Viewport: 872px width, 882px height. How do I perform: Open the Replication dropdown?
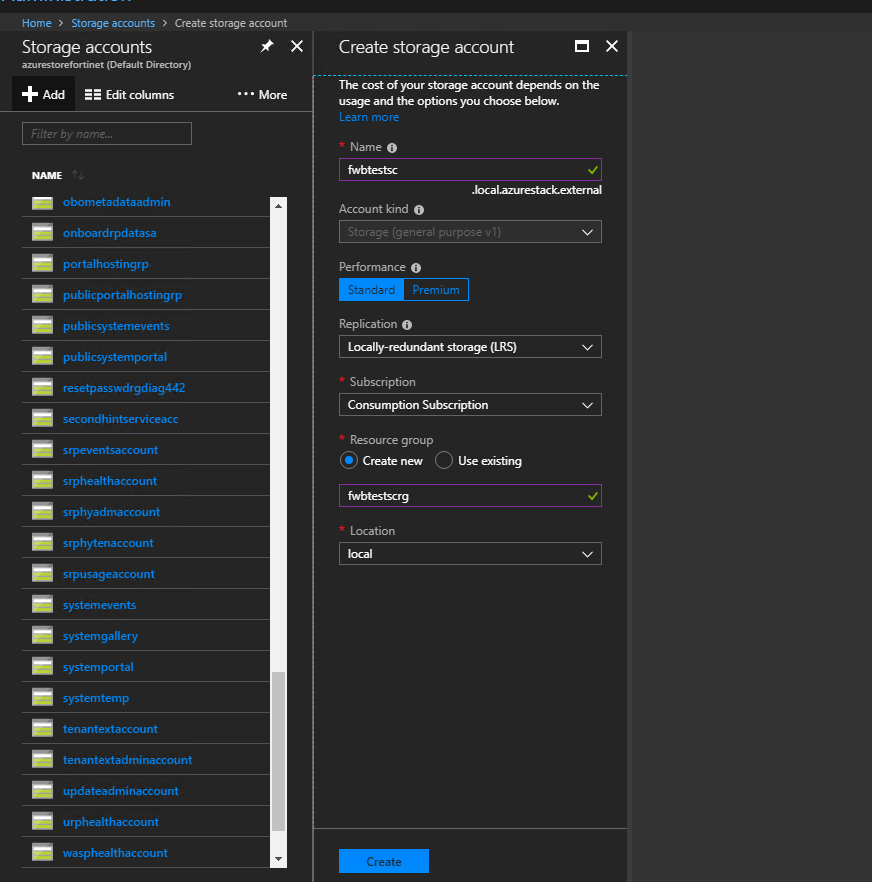(470, 347)
